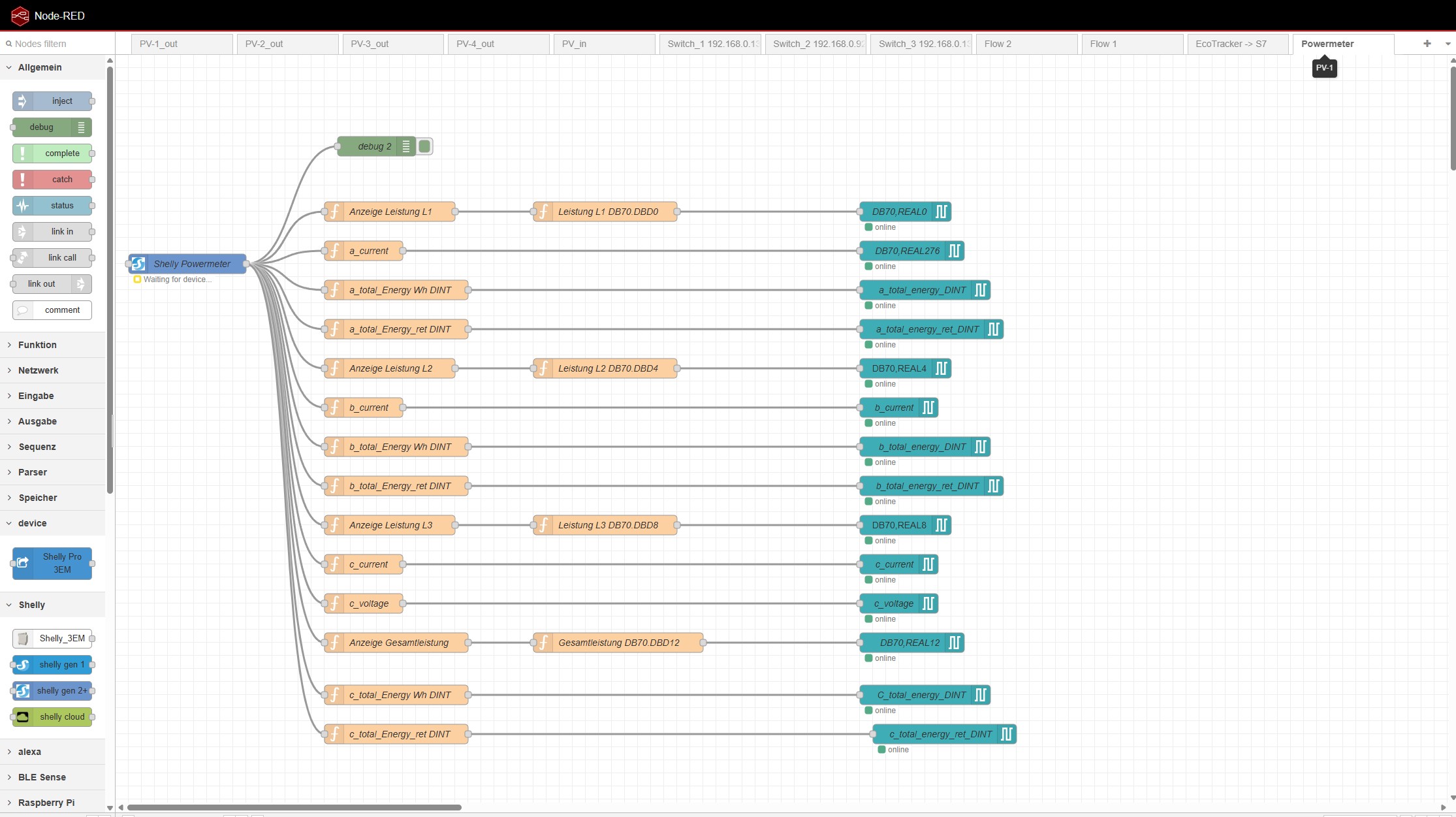This screenshot has width=1456, height=817.
Task: Click the inject node icon in palette
Action: (x=22, y=101)
